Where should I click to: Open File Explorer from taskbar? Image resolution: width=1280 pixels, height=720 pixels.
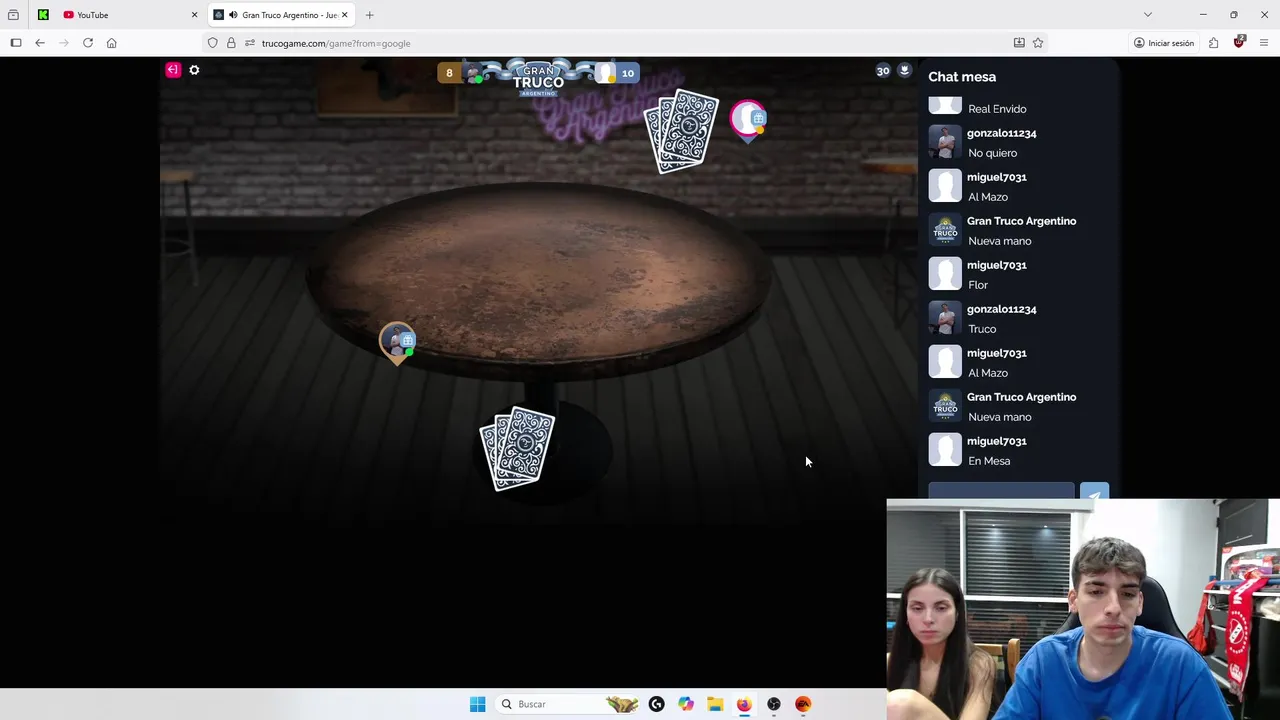[715, 704]
